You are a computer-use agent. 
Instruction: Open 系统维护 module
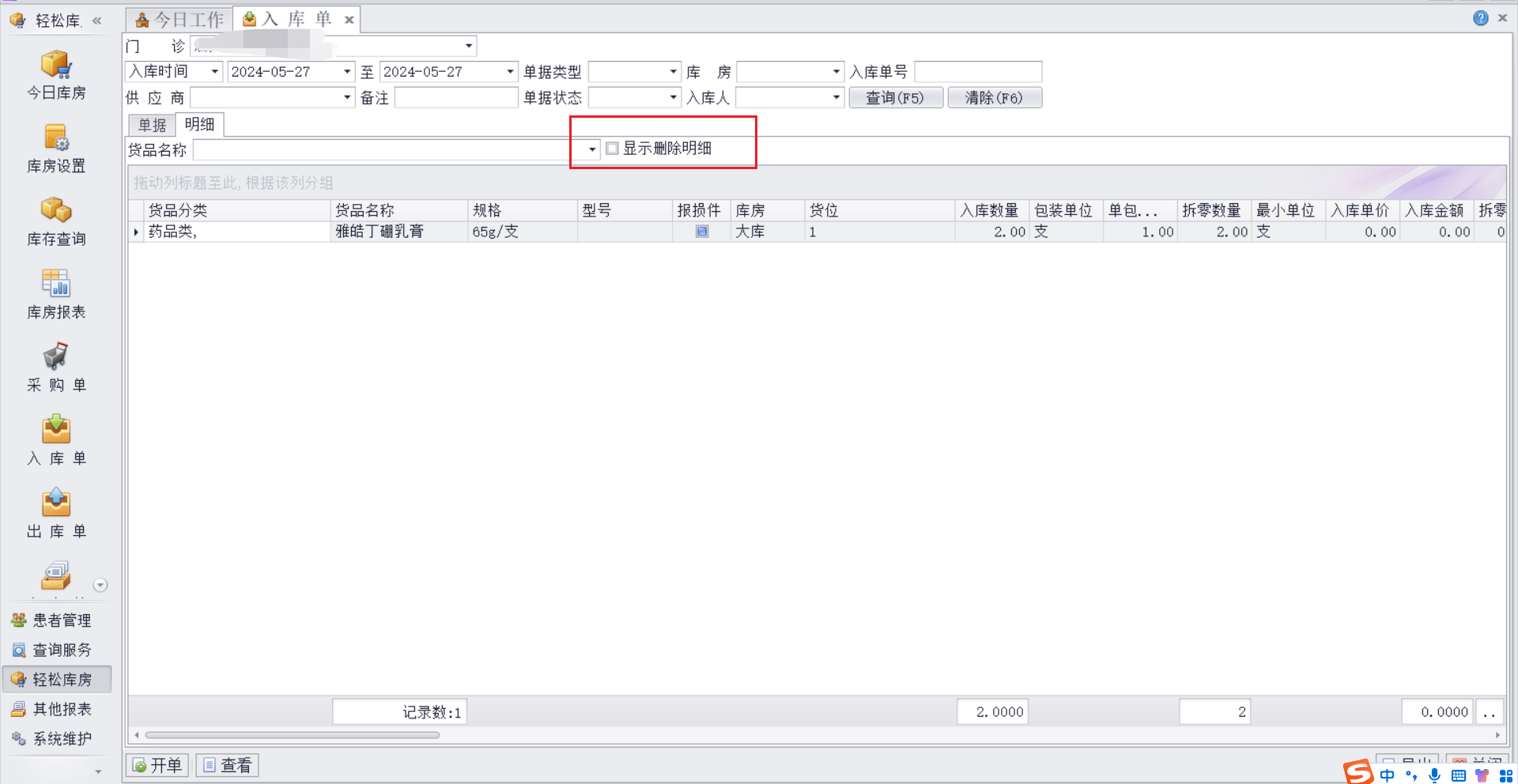click(x=57, y=739)
